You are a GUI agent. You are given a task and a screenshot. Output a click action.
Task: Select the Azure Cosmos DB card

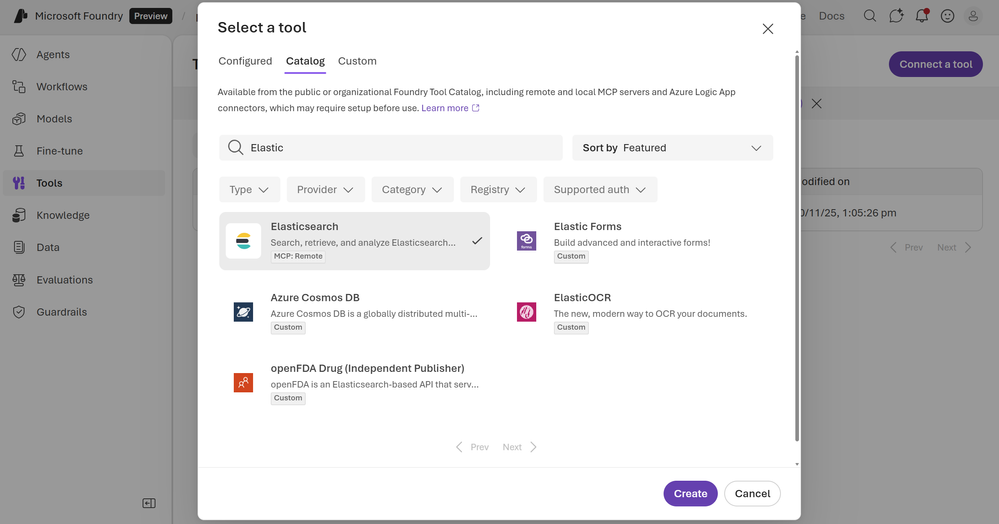click(x=354, y=312)
